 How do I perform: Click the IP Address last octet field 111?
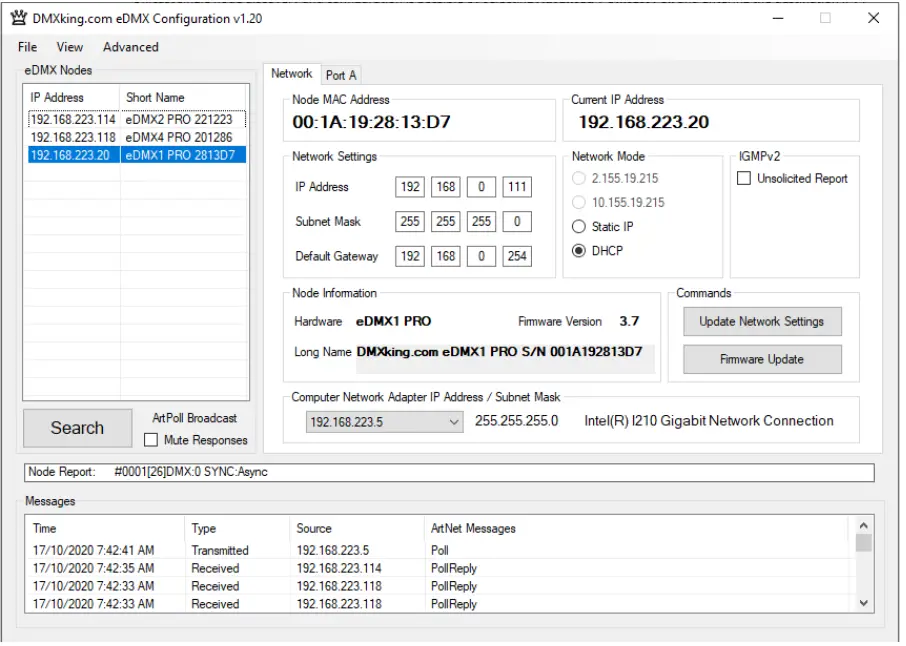click(x=517, y=187)
